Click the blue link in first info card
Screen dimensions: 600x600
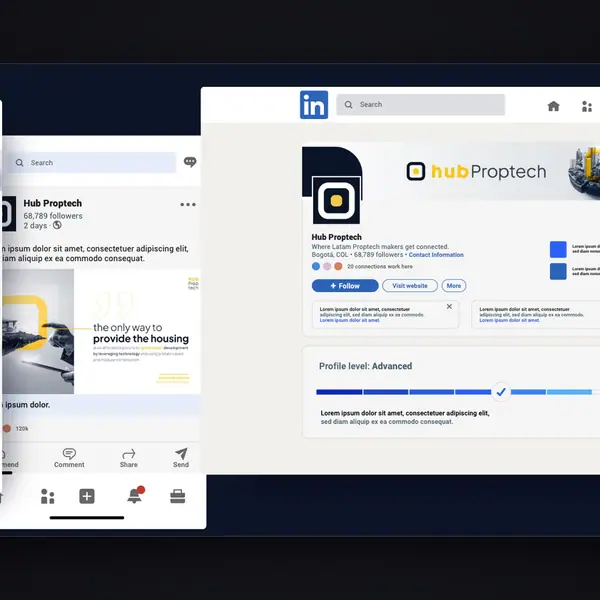pyautogui.click(x=350, y=320)
